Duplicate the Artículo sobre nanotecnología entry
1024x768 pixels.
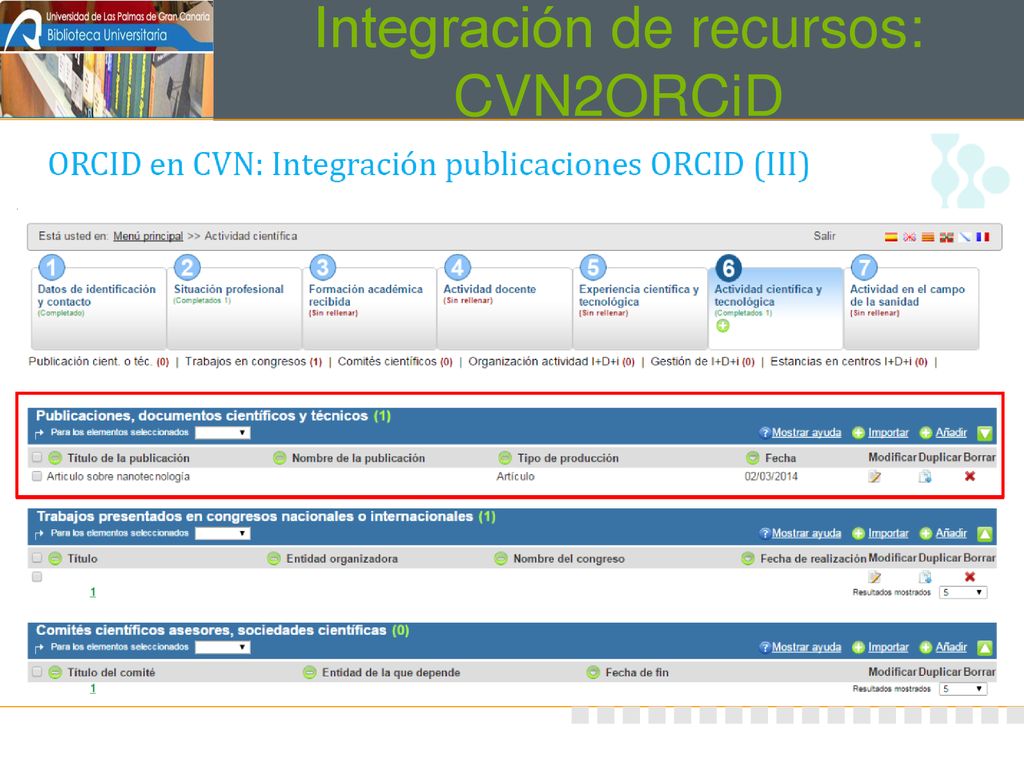click(x=925, y=477)
